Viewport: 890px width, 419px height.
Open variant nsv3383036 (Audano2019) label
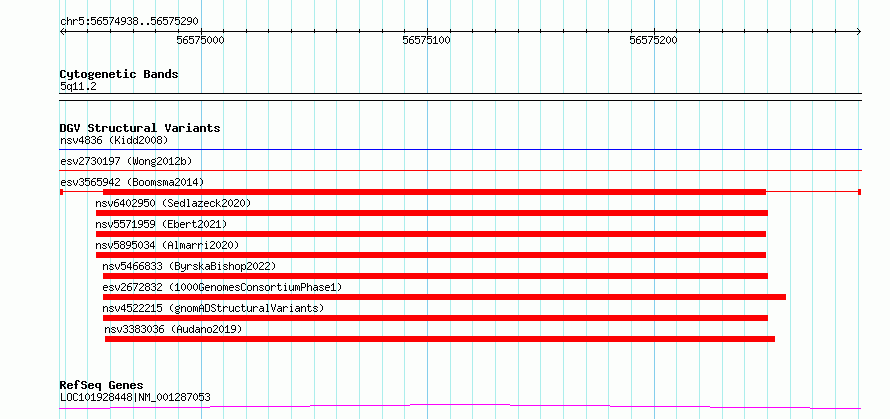point(173,329)
